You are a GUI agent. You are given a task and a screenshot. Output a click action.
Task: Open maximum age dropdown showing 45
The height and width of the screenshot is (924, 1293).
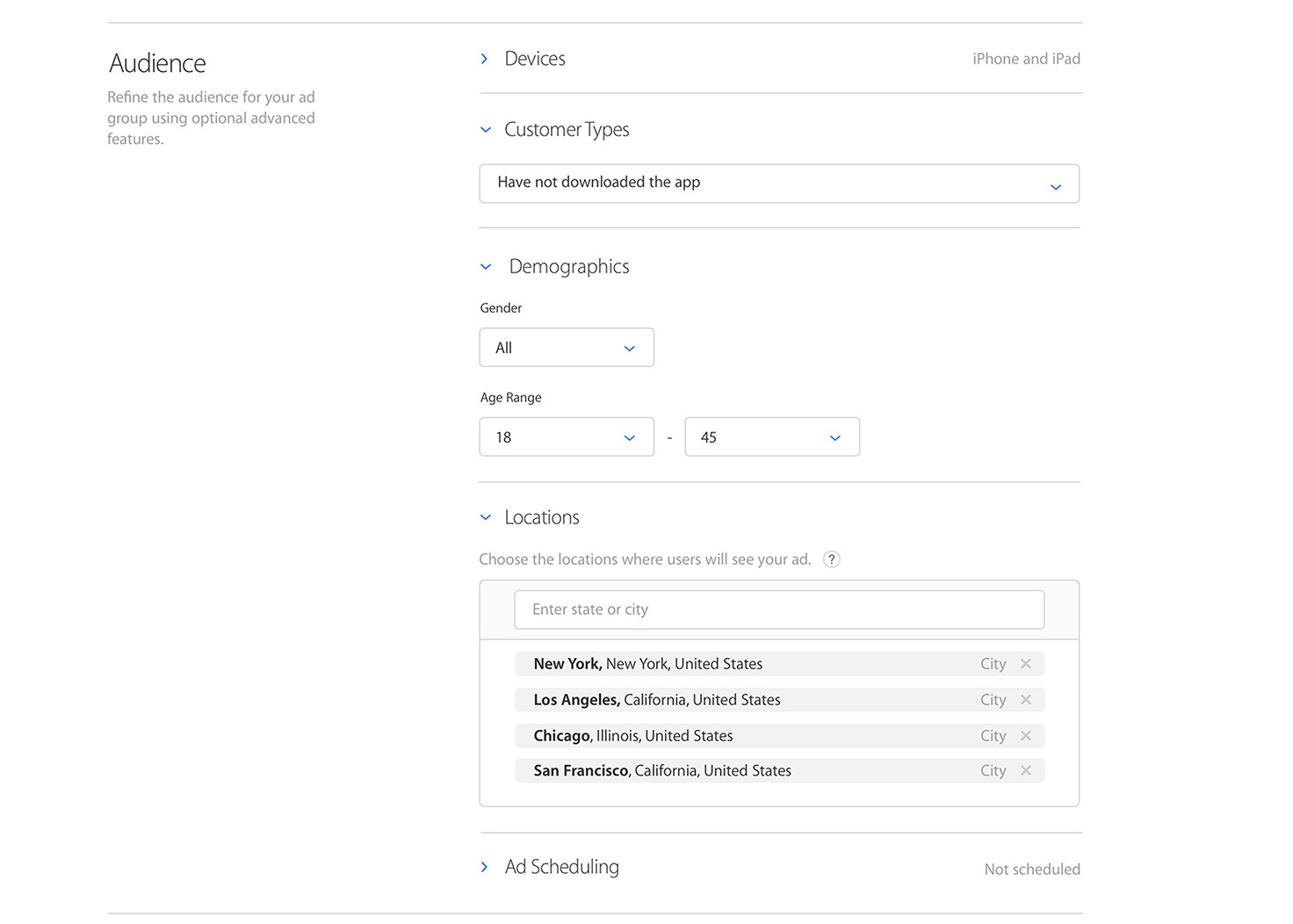[x=771, y=437]
